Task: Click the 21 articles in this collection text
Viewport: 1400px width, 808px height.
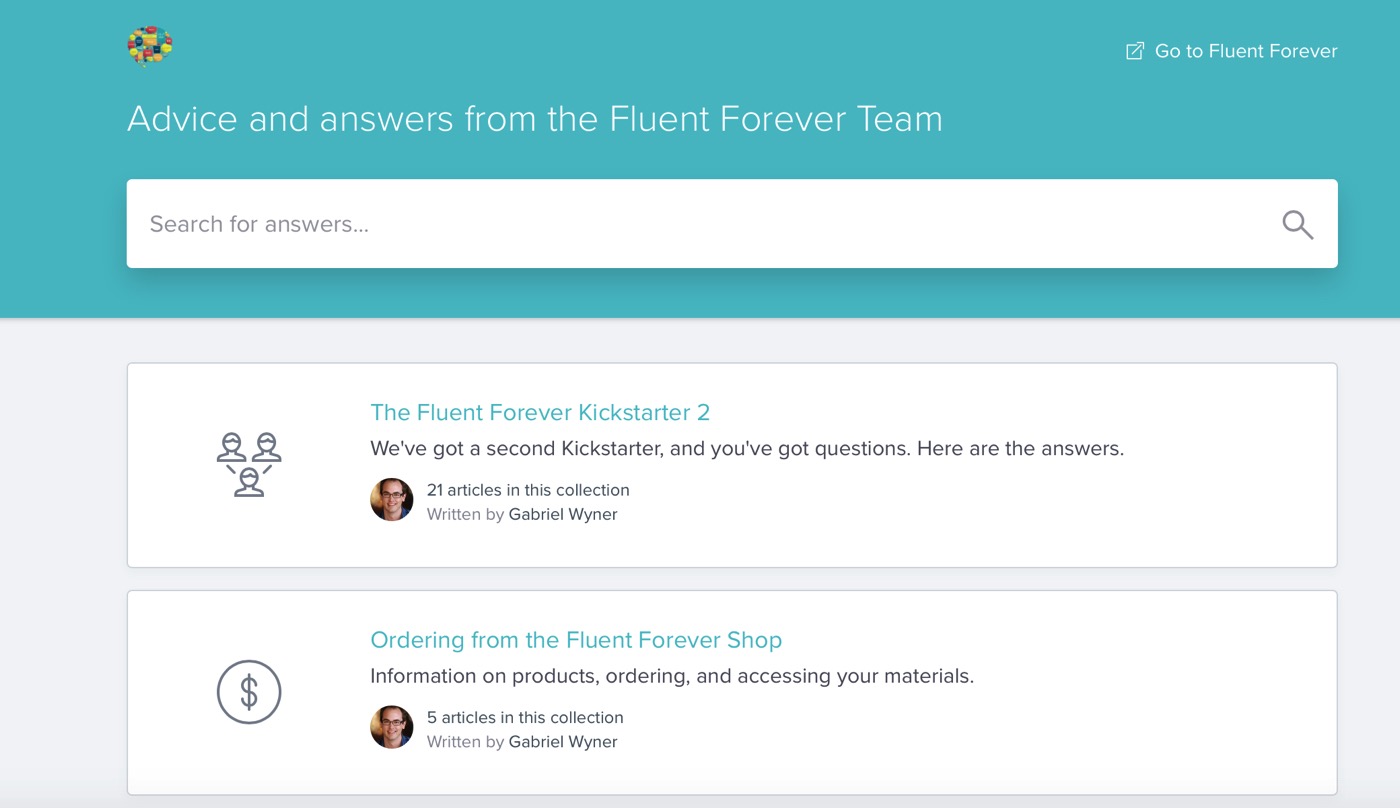Action: tap(527, 490)
